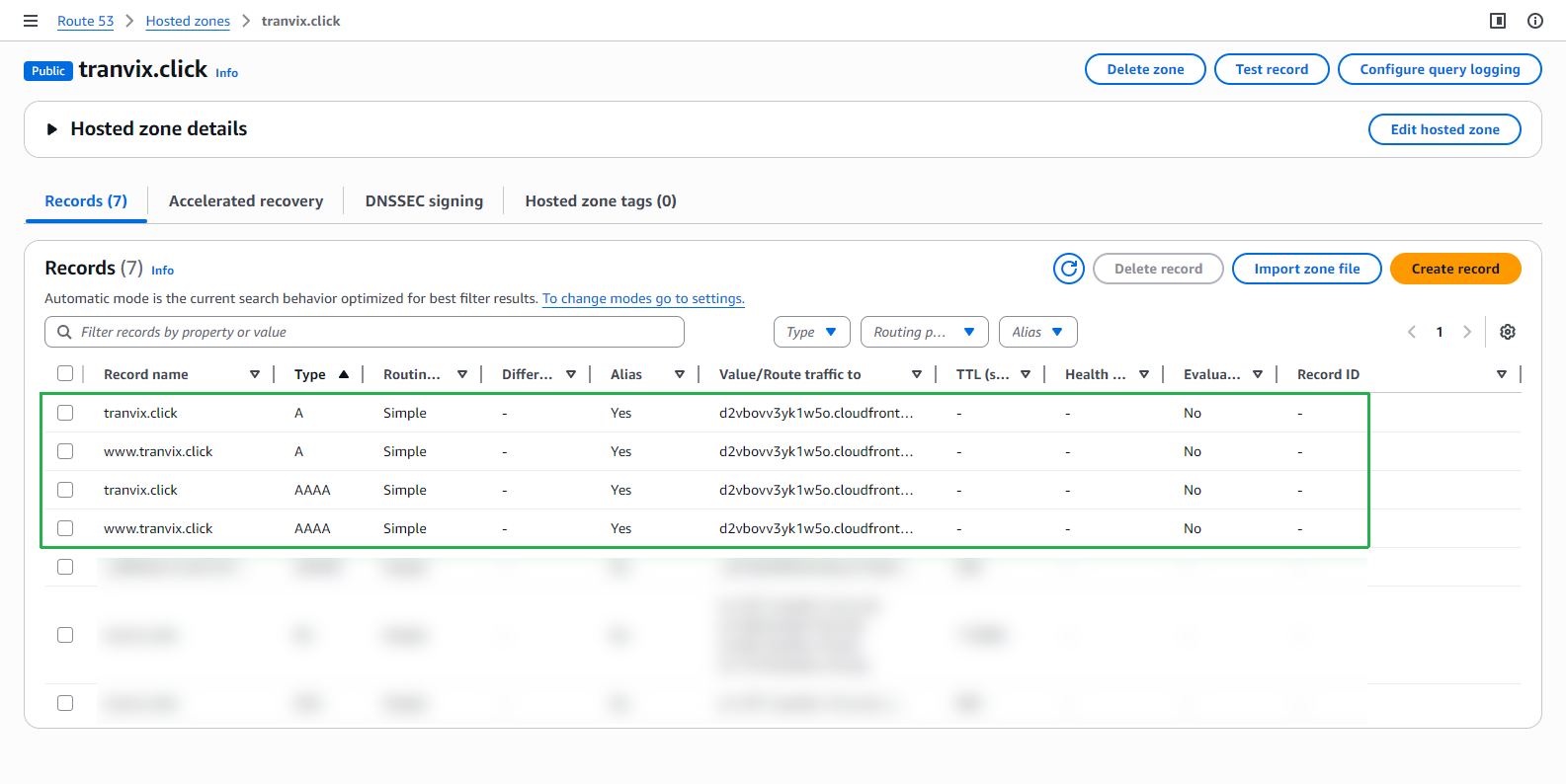
Task: Follow 'To change modes go to settings' link
Action: (x=643, y=298)
